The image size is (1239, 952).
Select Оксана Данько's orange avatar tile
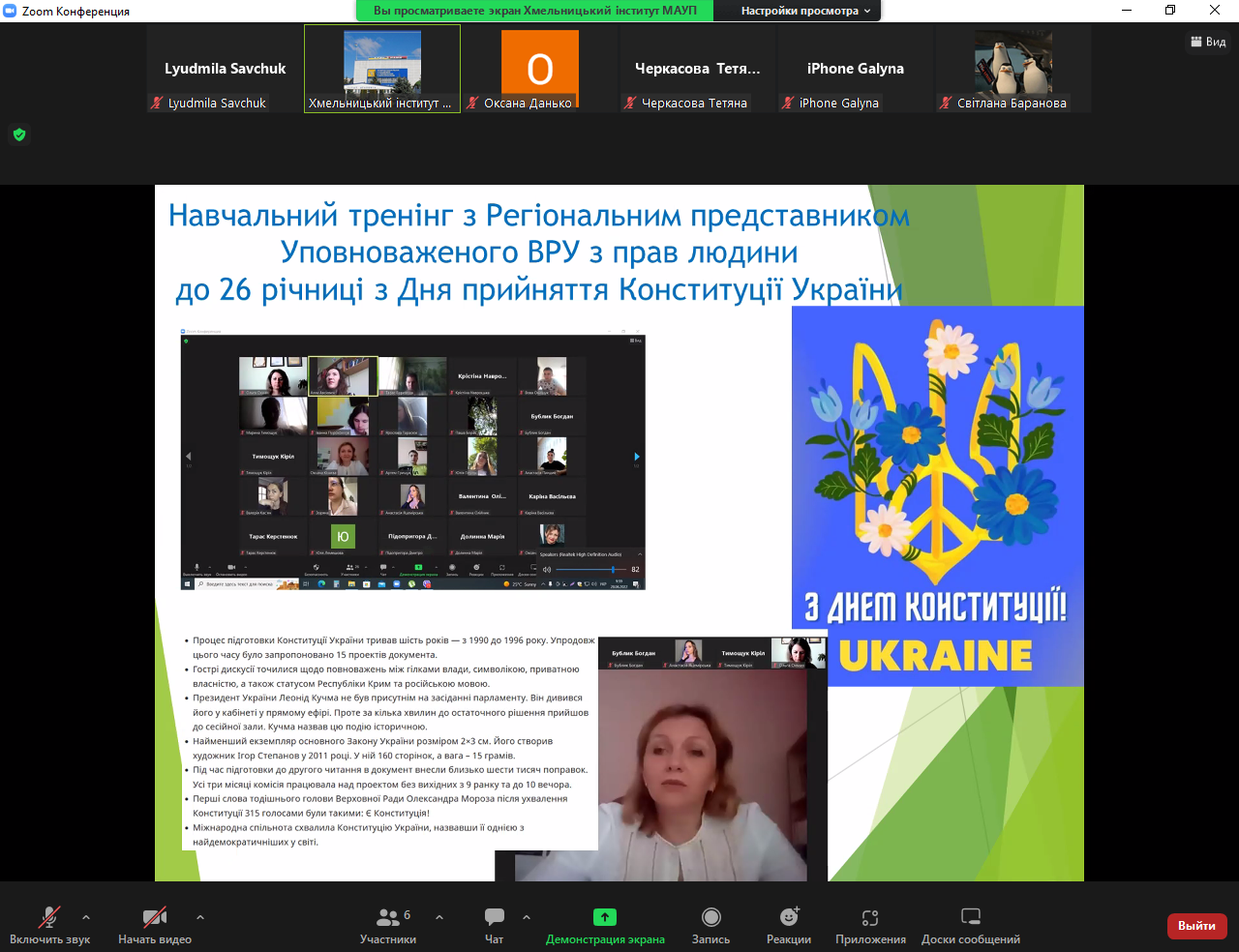pyautogui.click(x=540, y=69)
